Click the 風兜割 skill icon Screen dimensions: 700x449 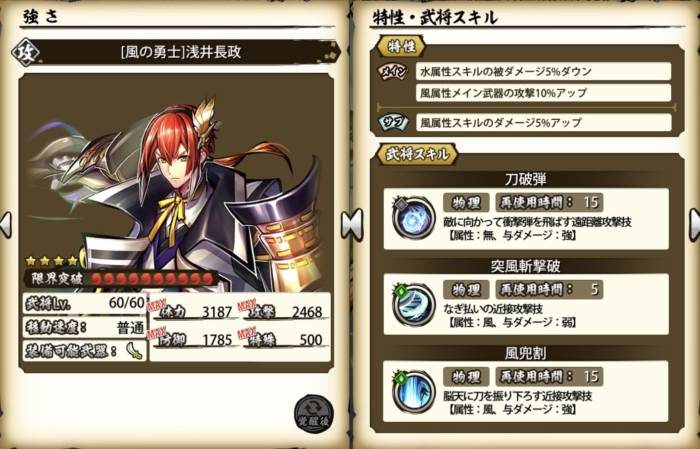(x=413, y=391)
